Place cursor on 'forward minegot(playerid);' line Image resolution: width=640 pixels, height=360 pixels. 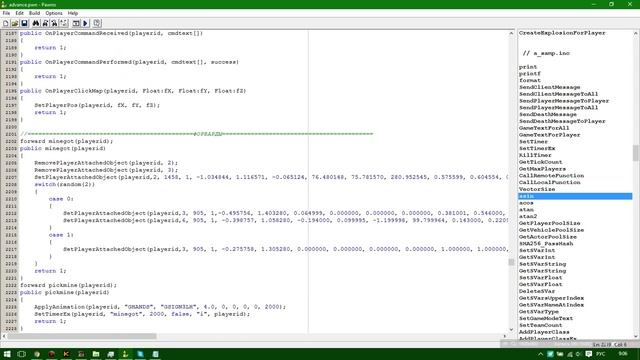67,141
